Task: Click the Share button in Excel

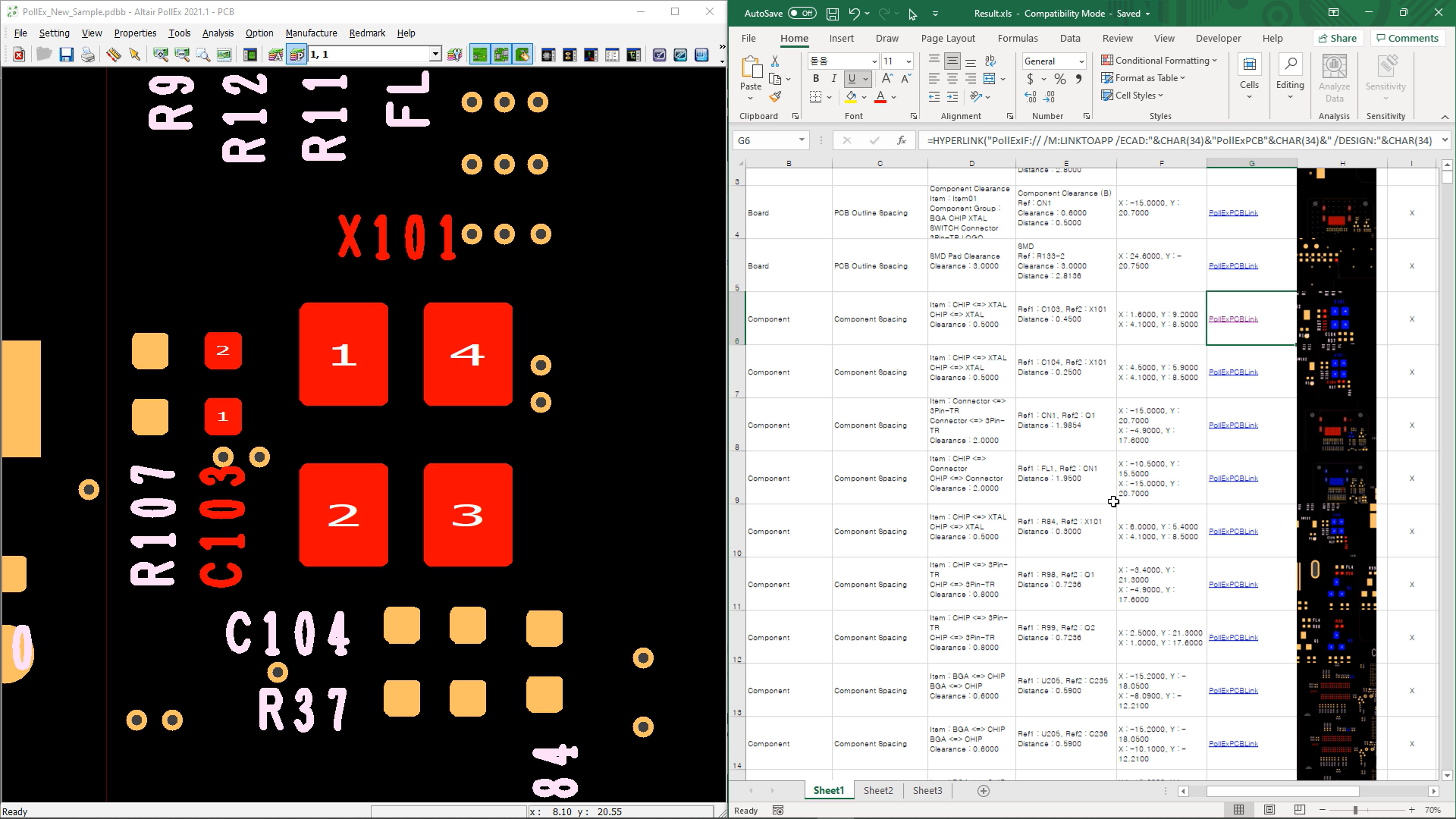Action: 1338,38
